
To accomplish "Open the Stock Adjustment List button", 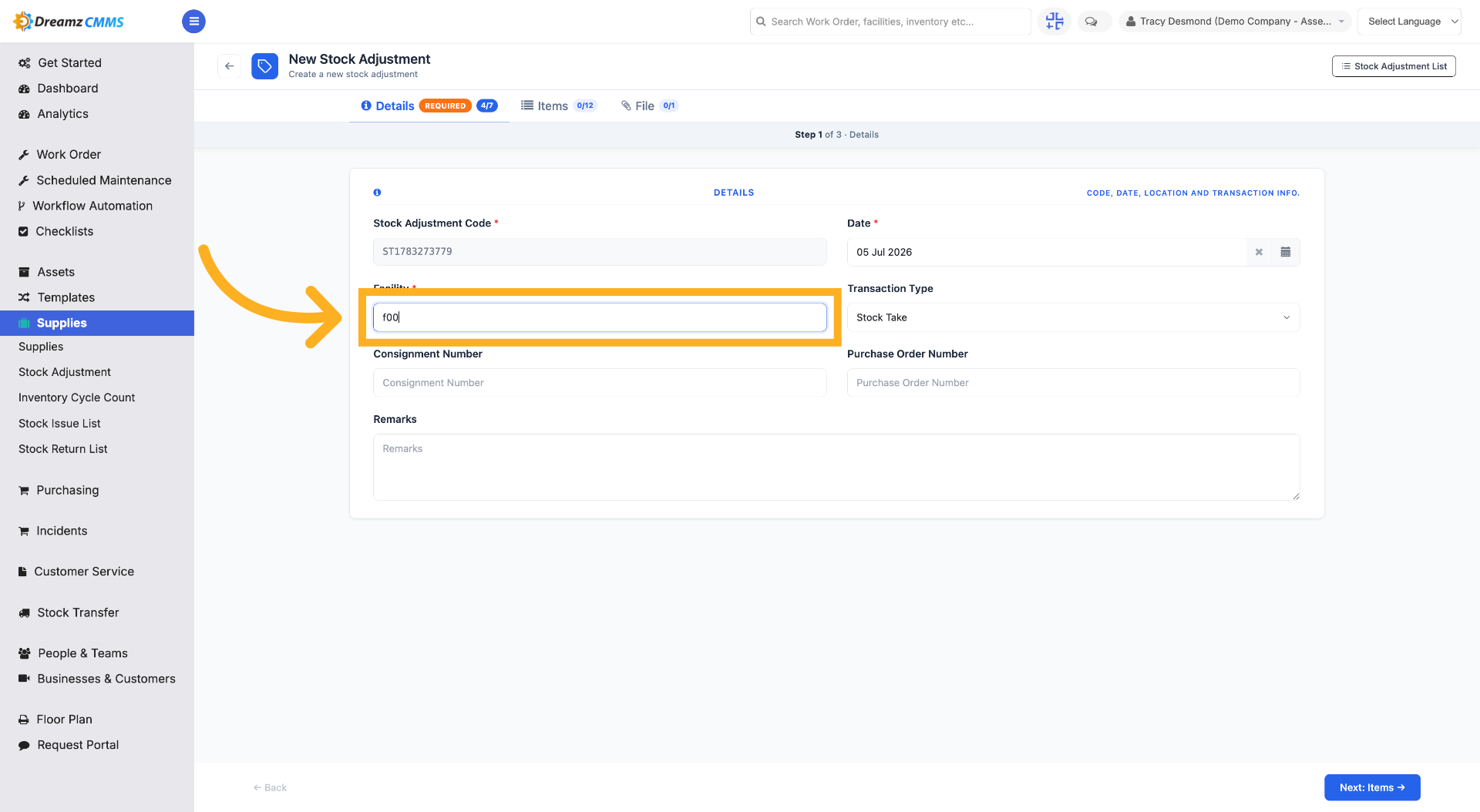I will [x=1394, y=66].
